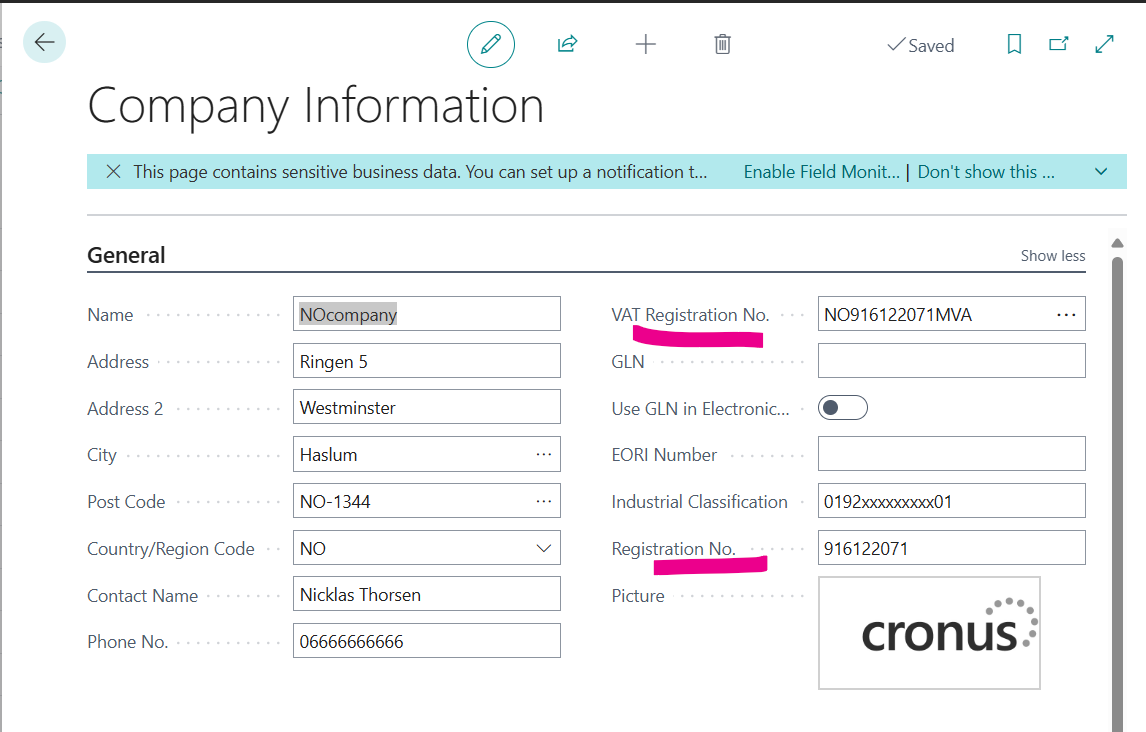Screen dimensions: 1146x732
Task: Click Don't show this again link
Action: pos(986,172)
